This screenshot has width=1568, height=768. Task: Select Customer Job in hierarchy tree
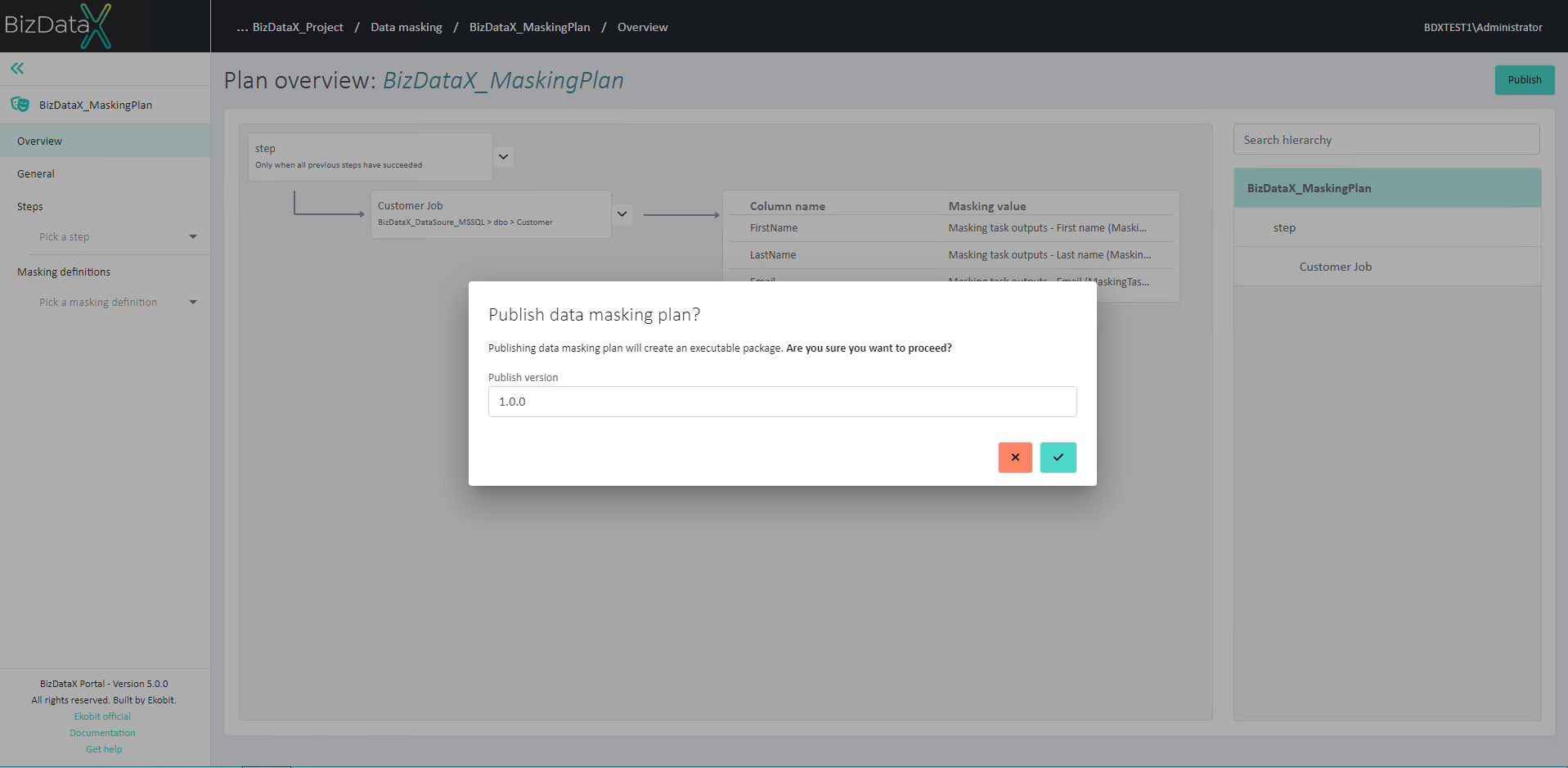1387,267
